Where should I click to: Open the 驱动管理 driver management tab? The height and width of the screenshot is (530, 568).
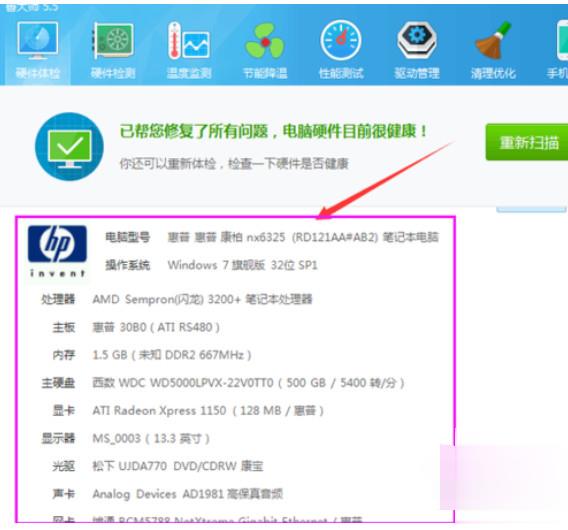tap(417, 50)
